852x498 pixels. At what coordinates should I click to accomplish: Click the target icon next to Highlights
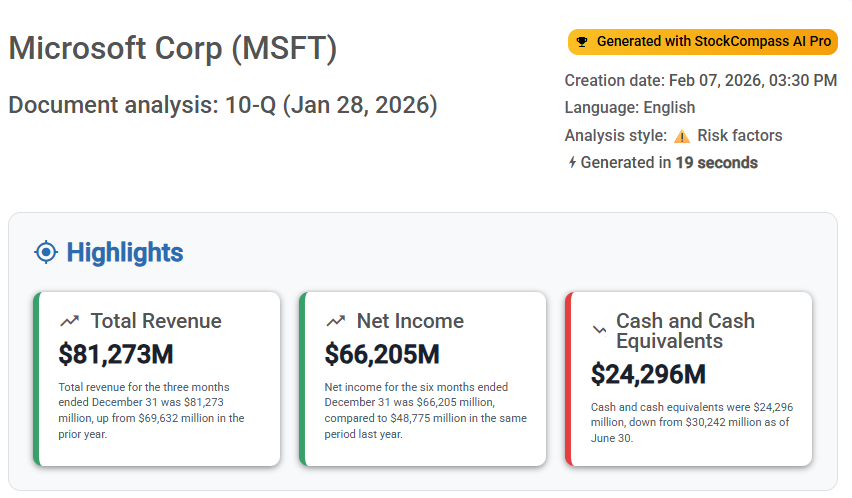tap(46, 252)
